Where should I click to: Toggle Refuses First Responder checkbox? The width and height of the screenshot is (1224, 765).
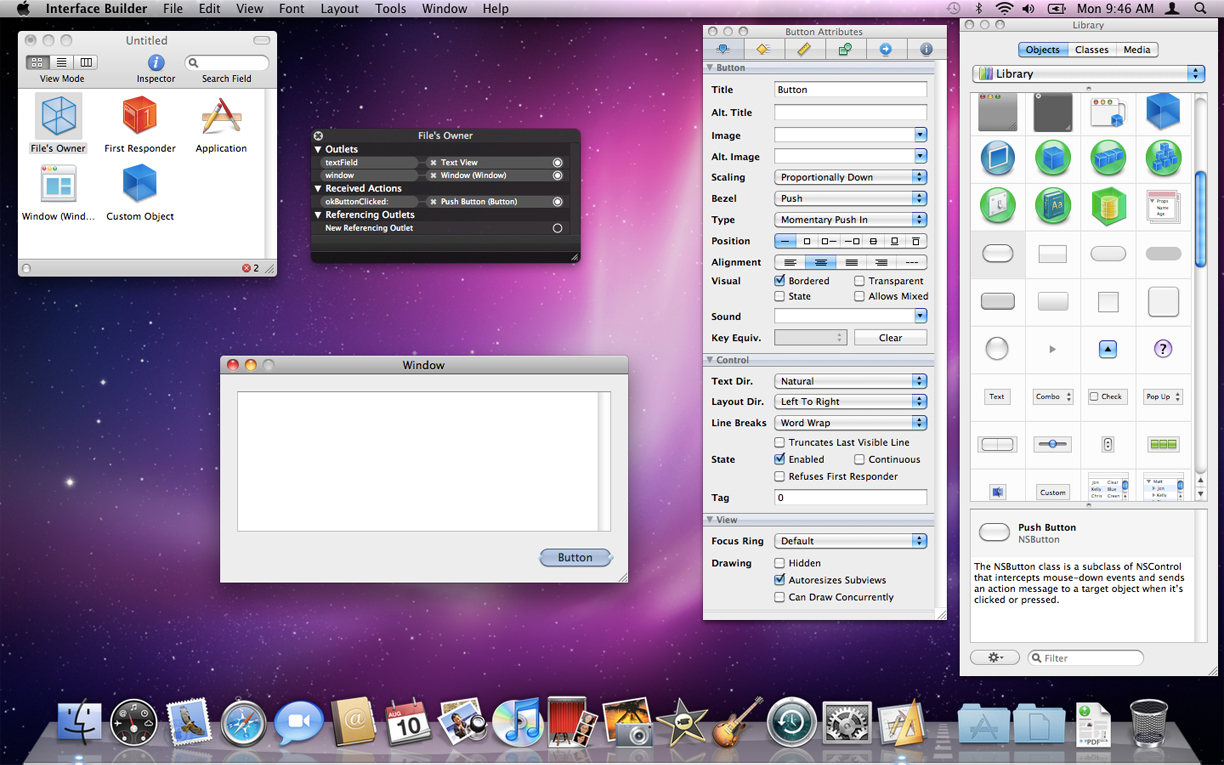(780, 476)
